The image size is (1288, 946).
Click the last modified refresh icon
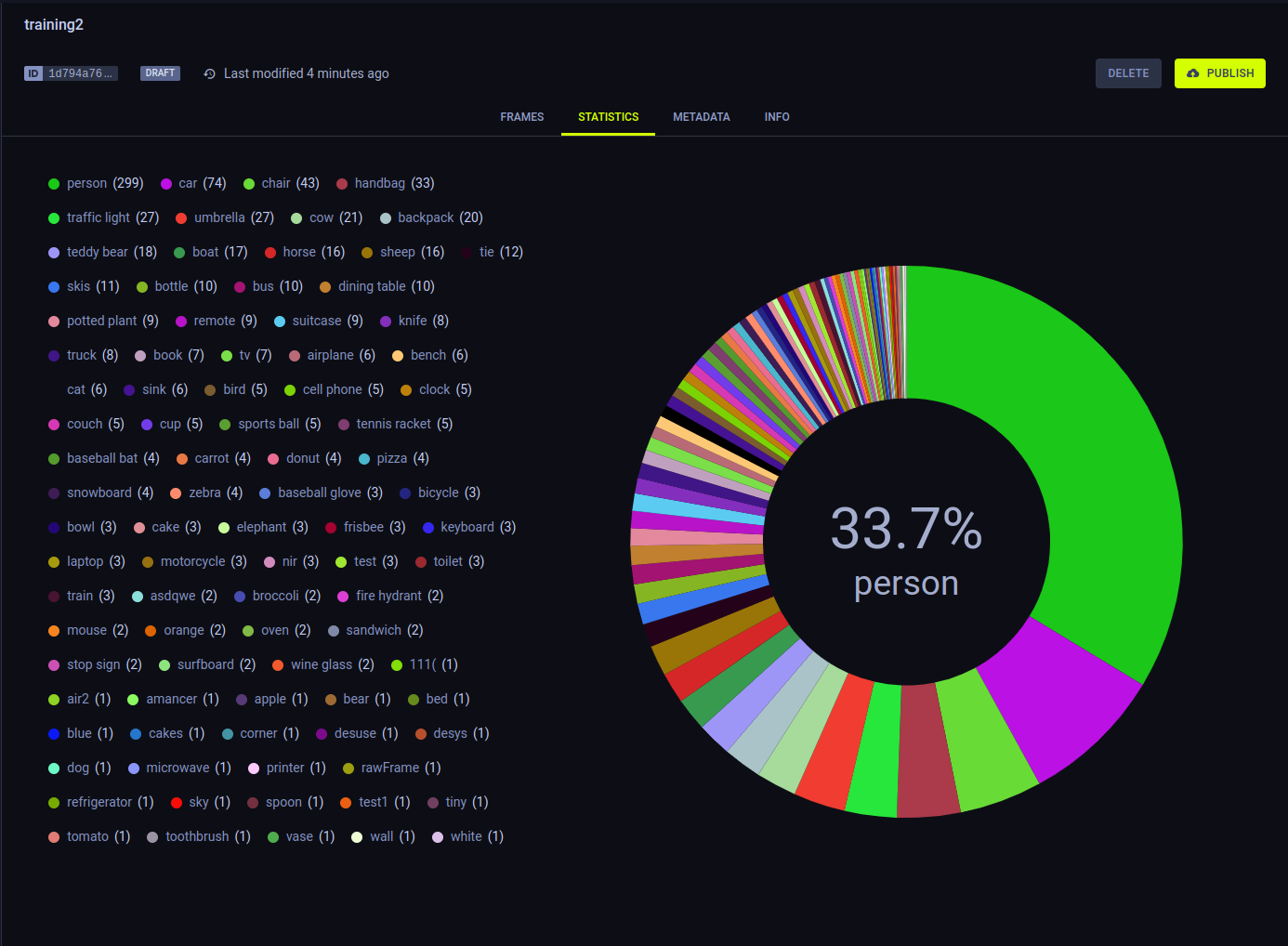pyautogui.click(x=208, y=72)
